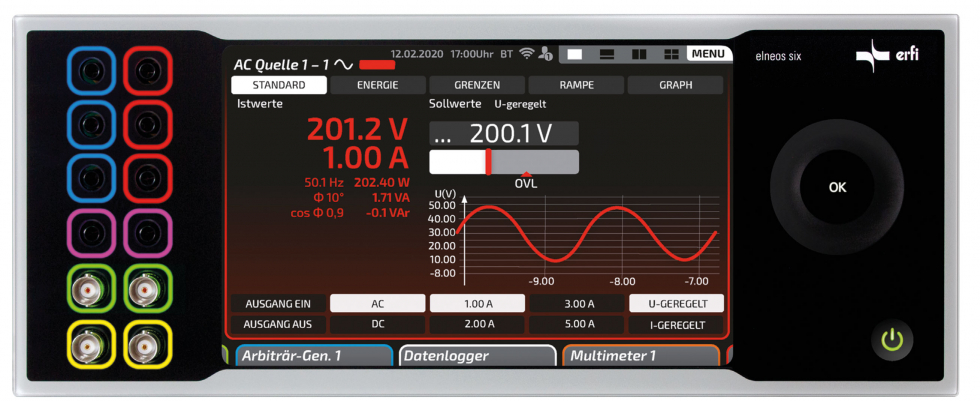Click the sine wave icon beside AC Quelle

tap(343, 64)
